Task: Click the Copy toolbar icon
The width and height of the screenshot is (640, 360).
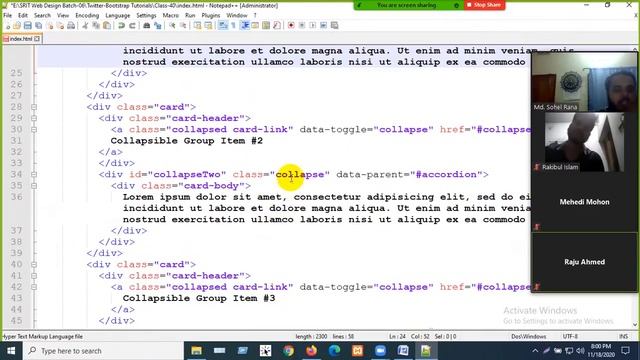Action: point(96,25)
